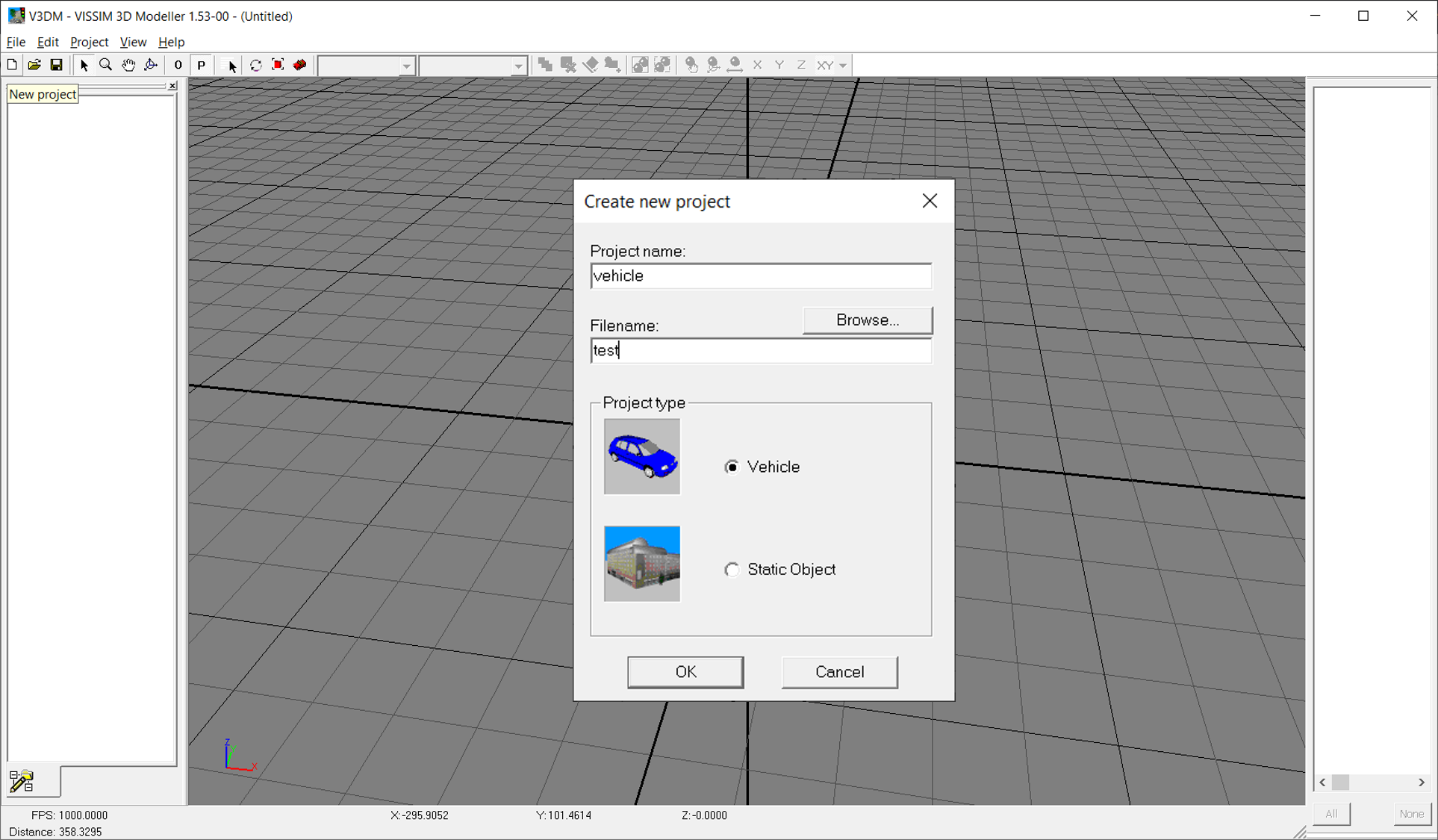This screenshot has height=840, width=1438.
Task: Click the New project toolbar icon
Action: [x=12, y=65]
